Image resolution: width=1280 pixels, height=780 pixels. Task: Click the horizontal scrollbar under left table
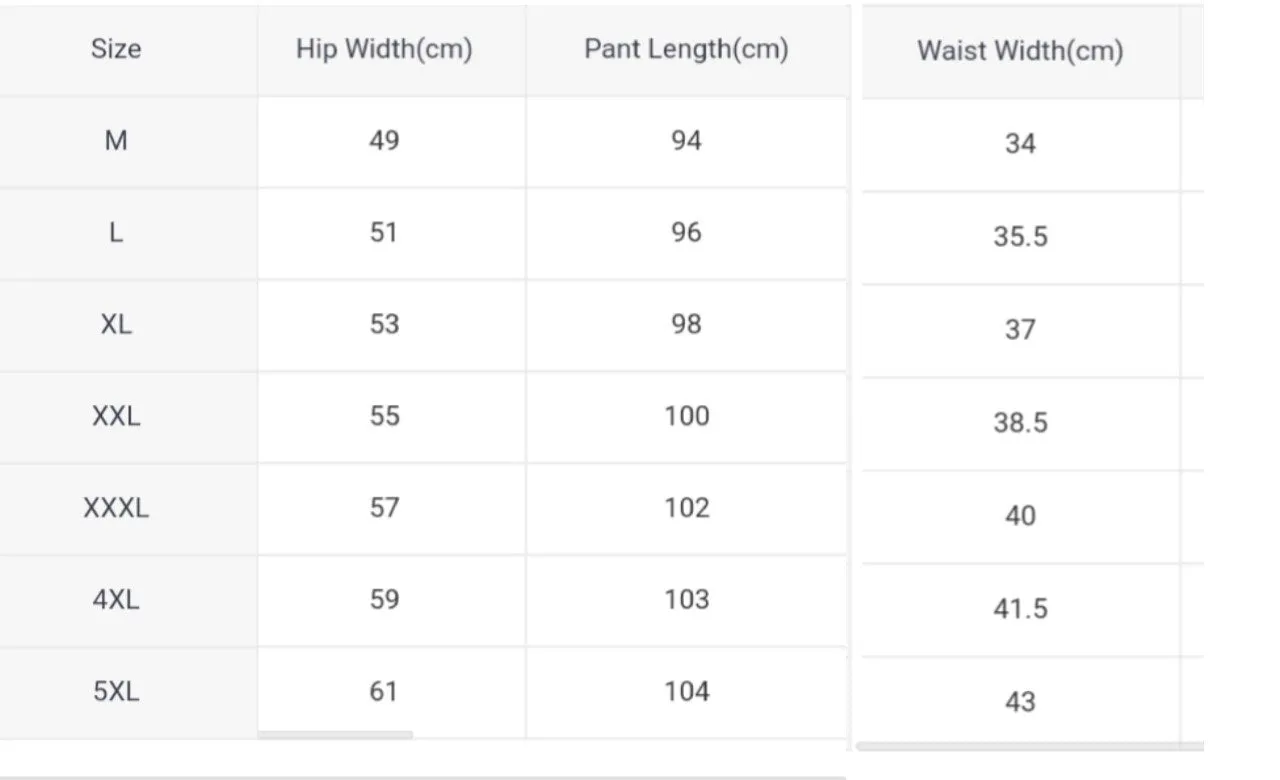pos(335,736)
